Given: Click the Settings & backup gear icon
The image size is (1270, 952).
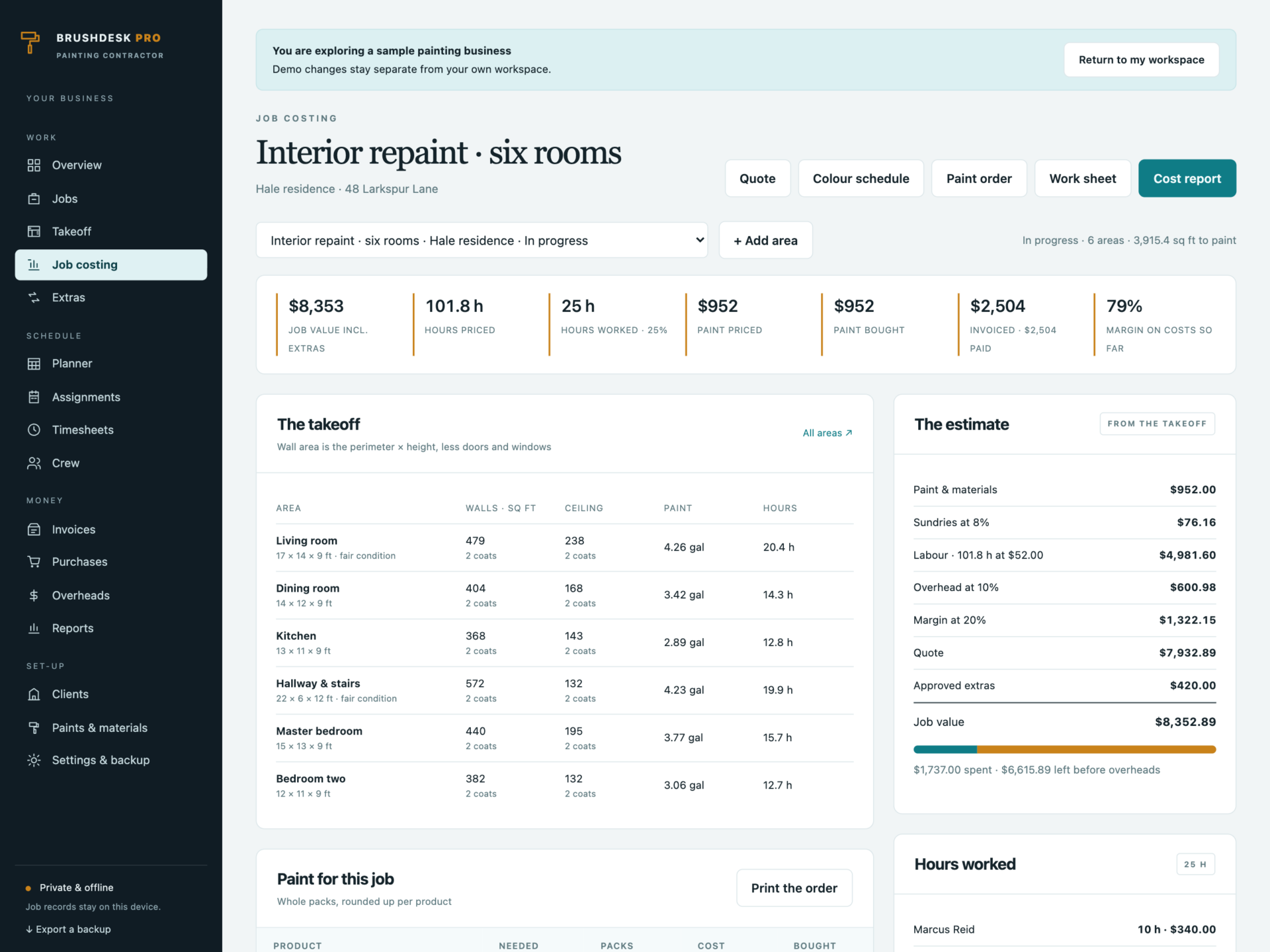Looking at the screenshot, I should coord(34,760).
